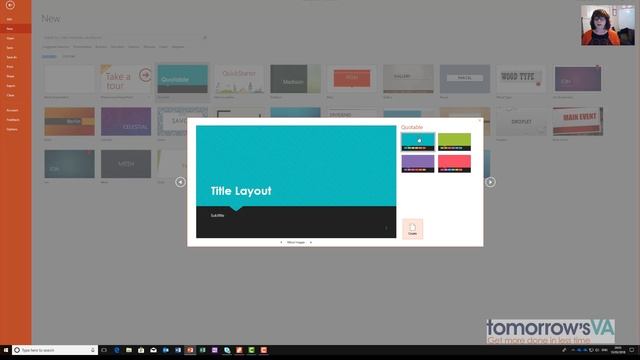Go to previous template in preview dialog
This screenshot has height=360, width=640.
click(x=180, y=182)
